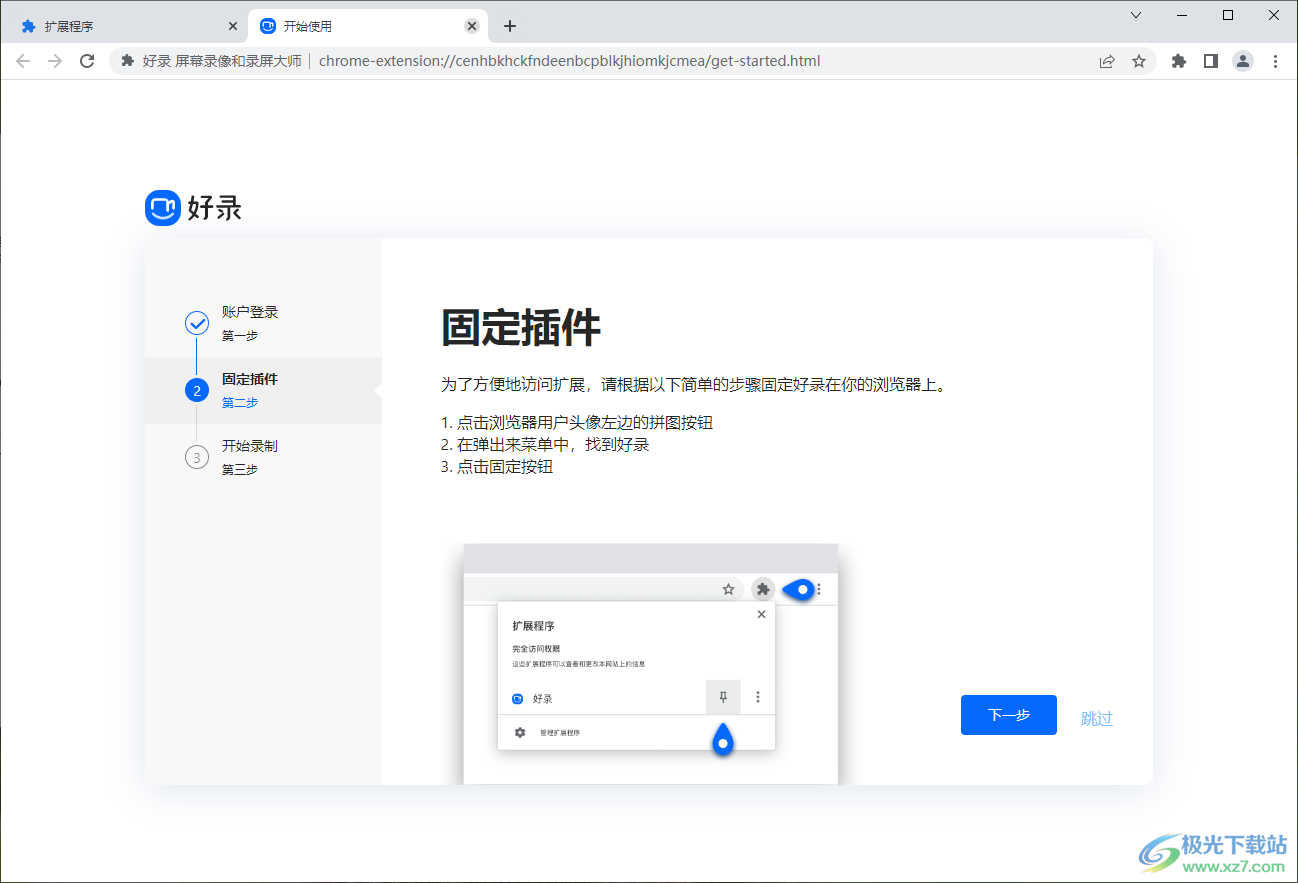Open the tab search dropdown chevron

[x=1136, y=15]
